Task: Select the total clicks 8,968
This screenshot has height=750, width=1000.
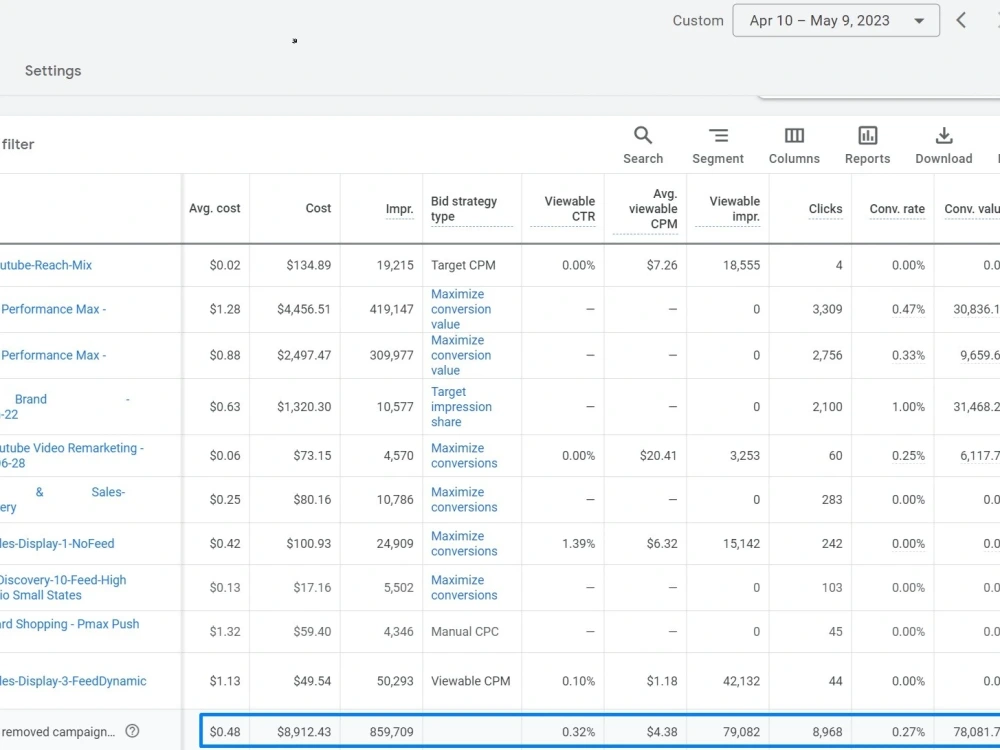Action: [x=827, y=732]
